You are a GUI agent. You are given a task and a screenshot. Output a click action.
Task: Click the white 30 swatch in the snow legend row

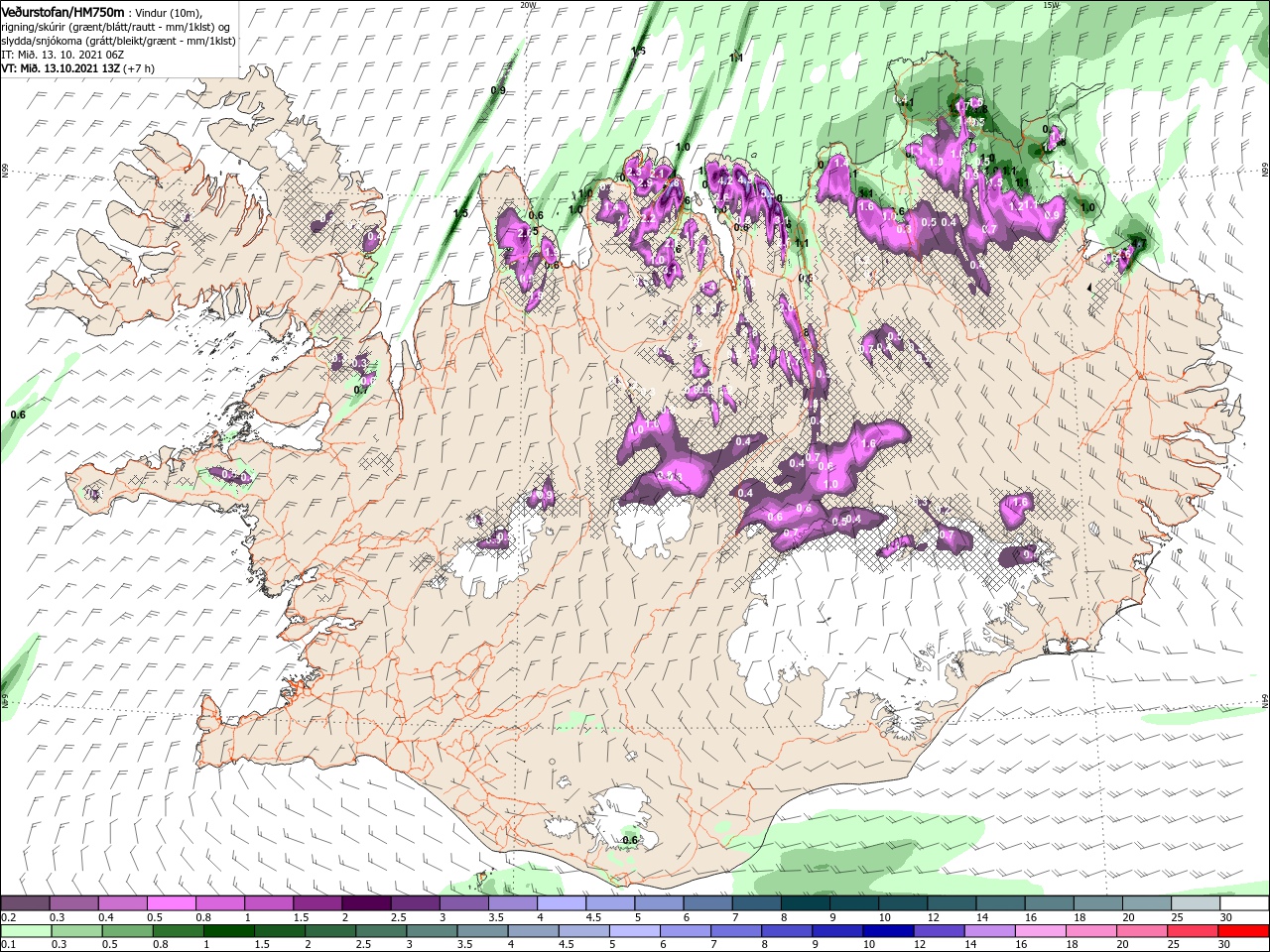click(x=1243, y=903)
